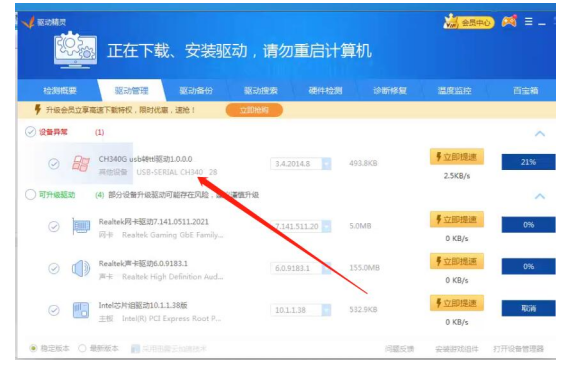Uncheck the Realtek声卡驱动 checkbox
This screenshot has height=384, width=573.
click(x=54, y=269)
